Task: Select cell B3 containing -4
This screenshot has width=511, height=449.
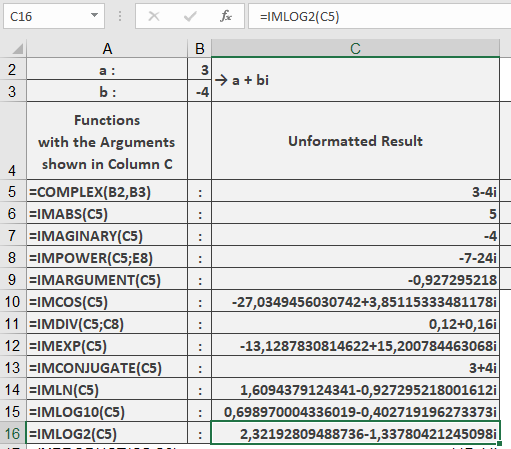Action: [199, 91]
